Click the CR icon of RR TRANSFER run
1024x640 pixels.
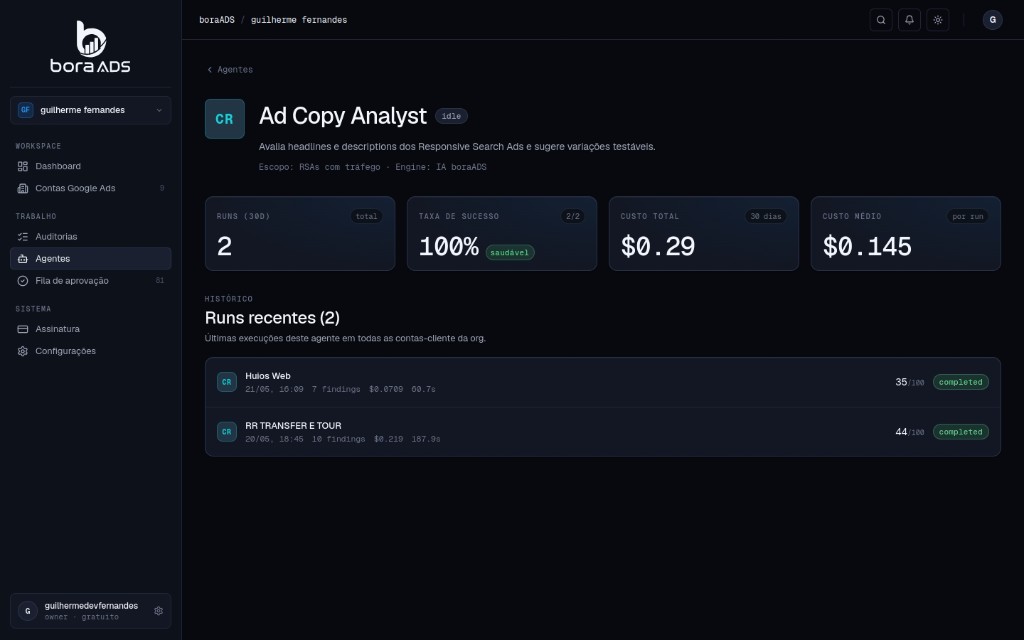[227, 432]
